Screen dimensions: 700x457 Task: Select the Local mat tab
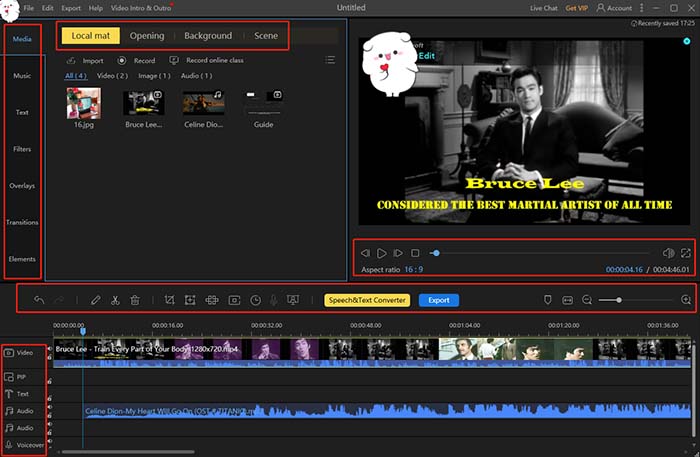coord(91,36)
